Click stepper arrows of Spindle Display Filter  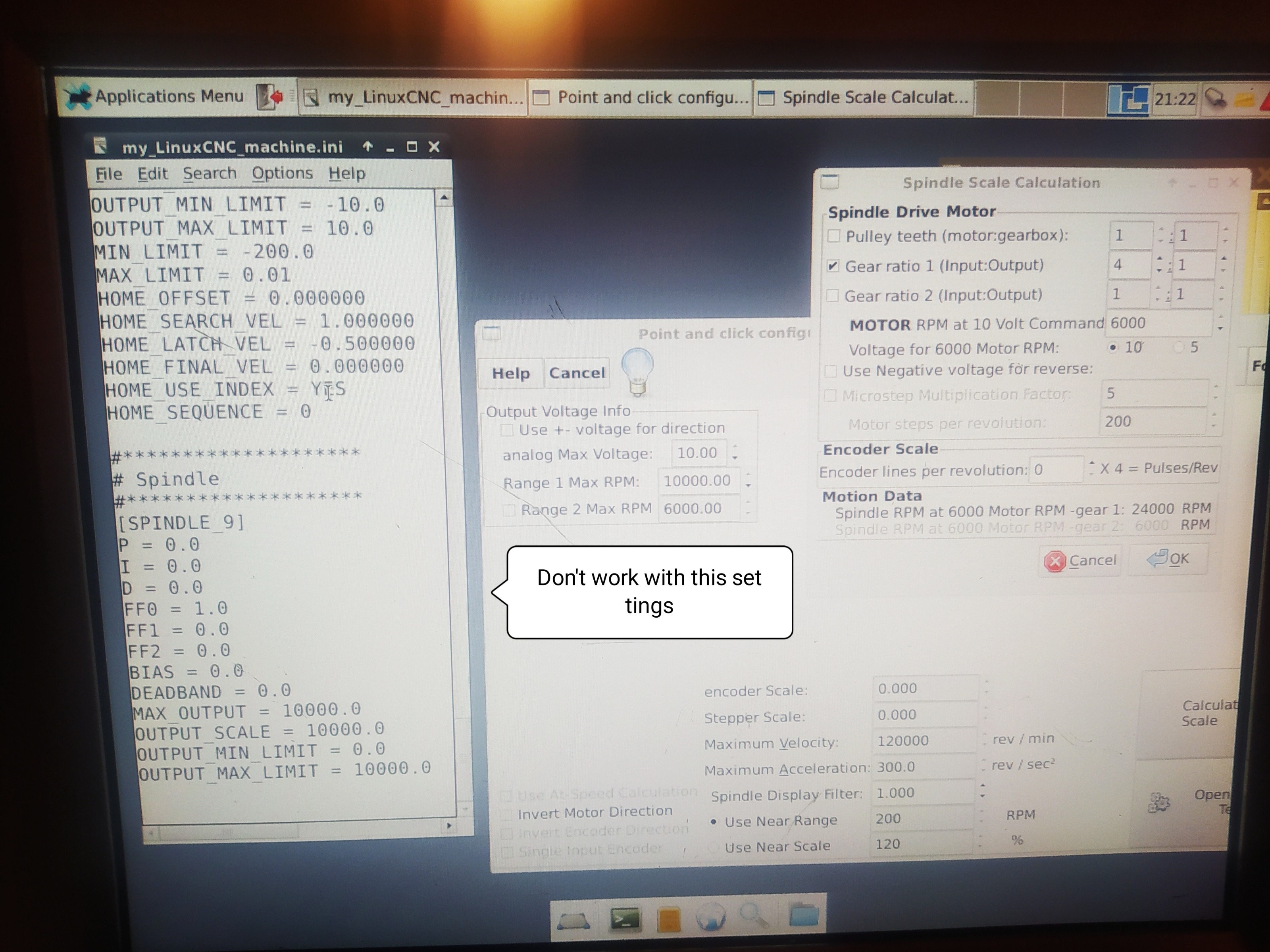pos(982,791)
